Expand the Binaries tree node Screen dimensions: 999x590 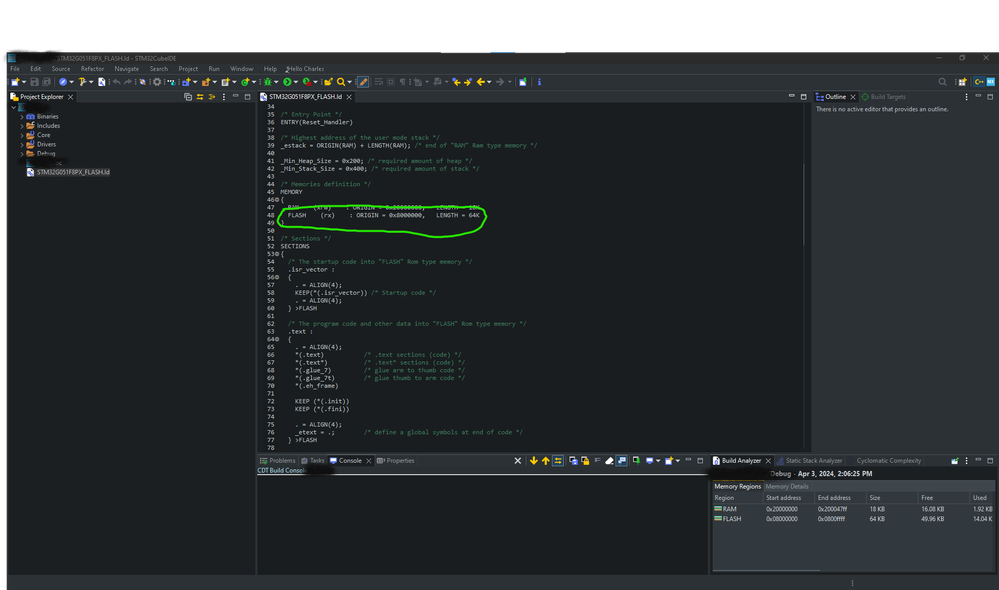21,117
